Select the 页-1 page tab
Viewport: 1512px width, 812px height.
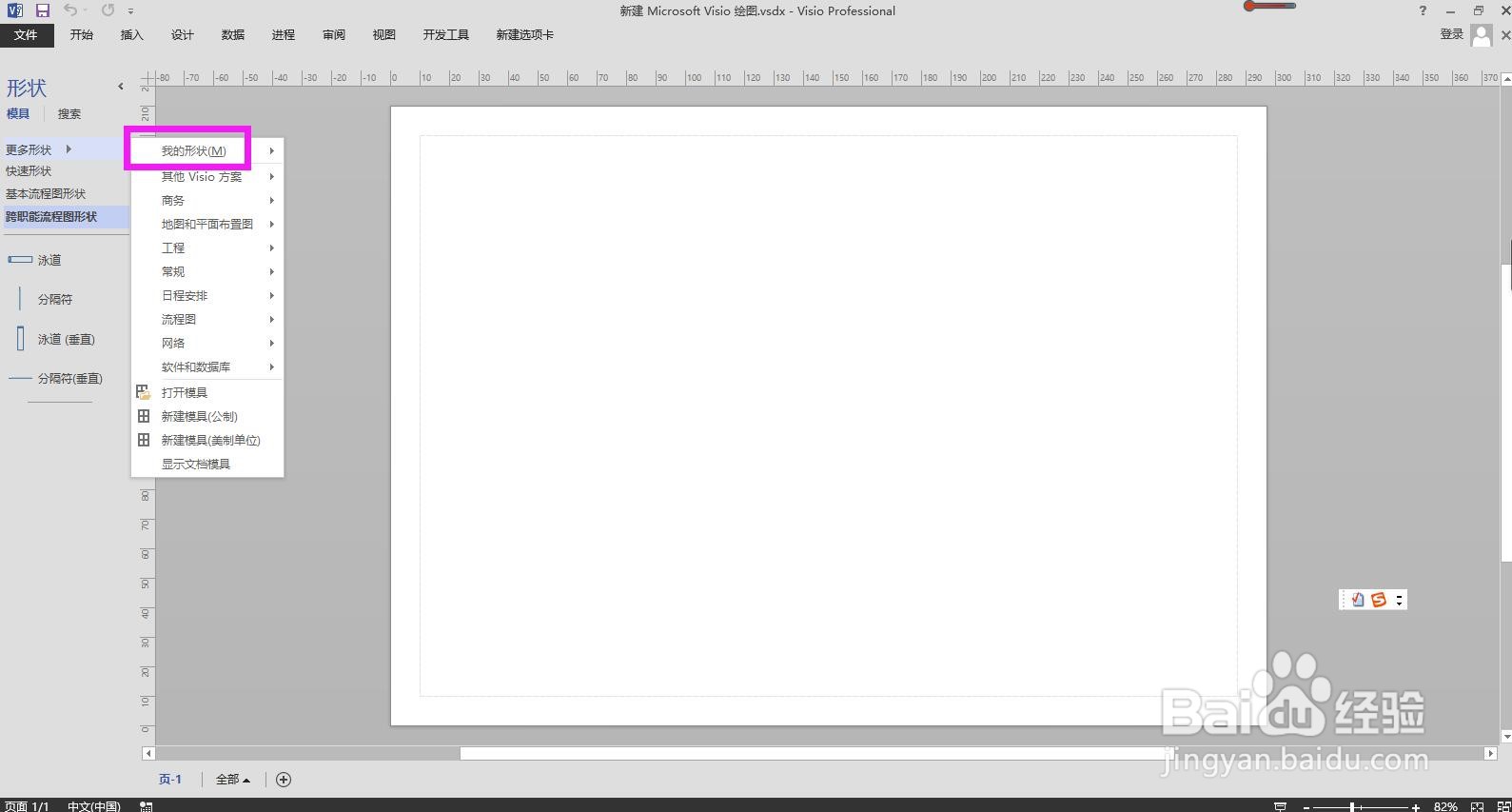point(170,780)
